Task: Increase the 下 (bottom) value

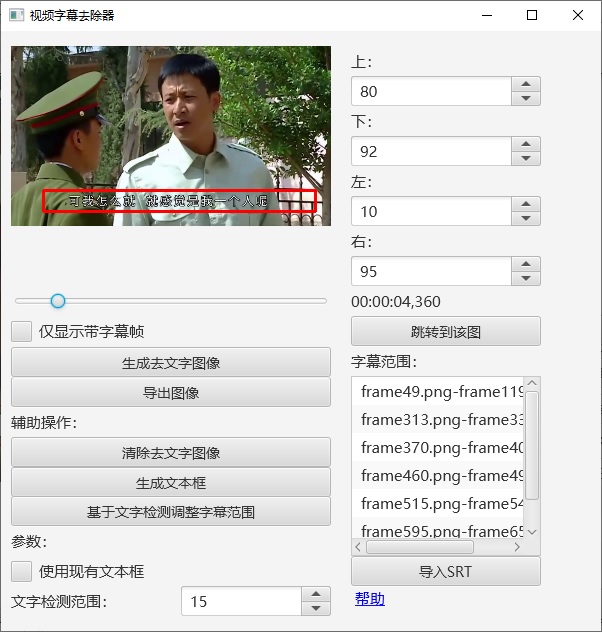Action: coord(526,144)
